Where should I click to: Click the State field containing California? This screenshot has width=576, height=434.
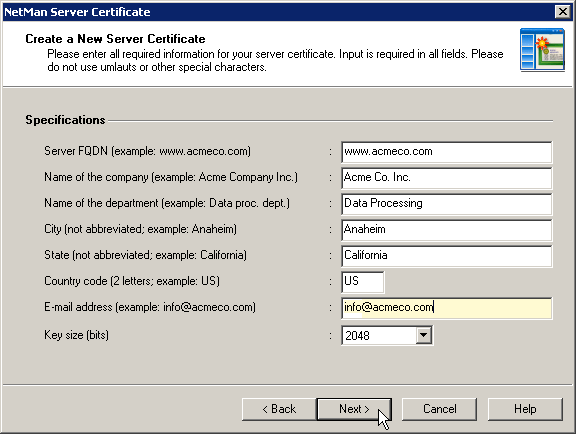point(446,256)
